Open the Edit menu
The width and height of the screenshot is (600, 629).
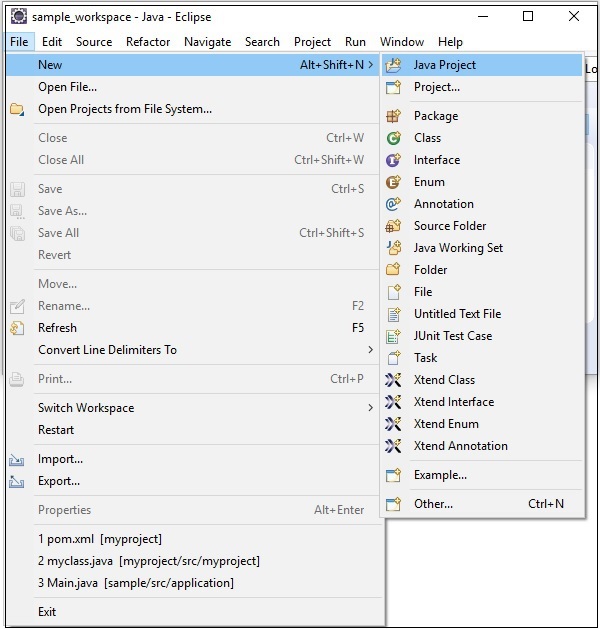pos(52,42)
